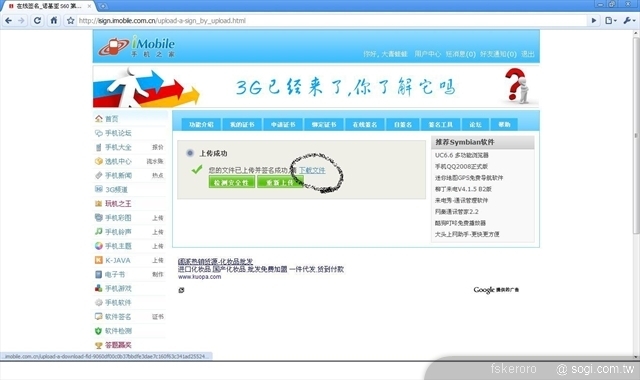640x380 pixels.
Task: Click the 手机软件 gear icon
Action: 99,302
